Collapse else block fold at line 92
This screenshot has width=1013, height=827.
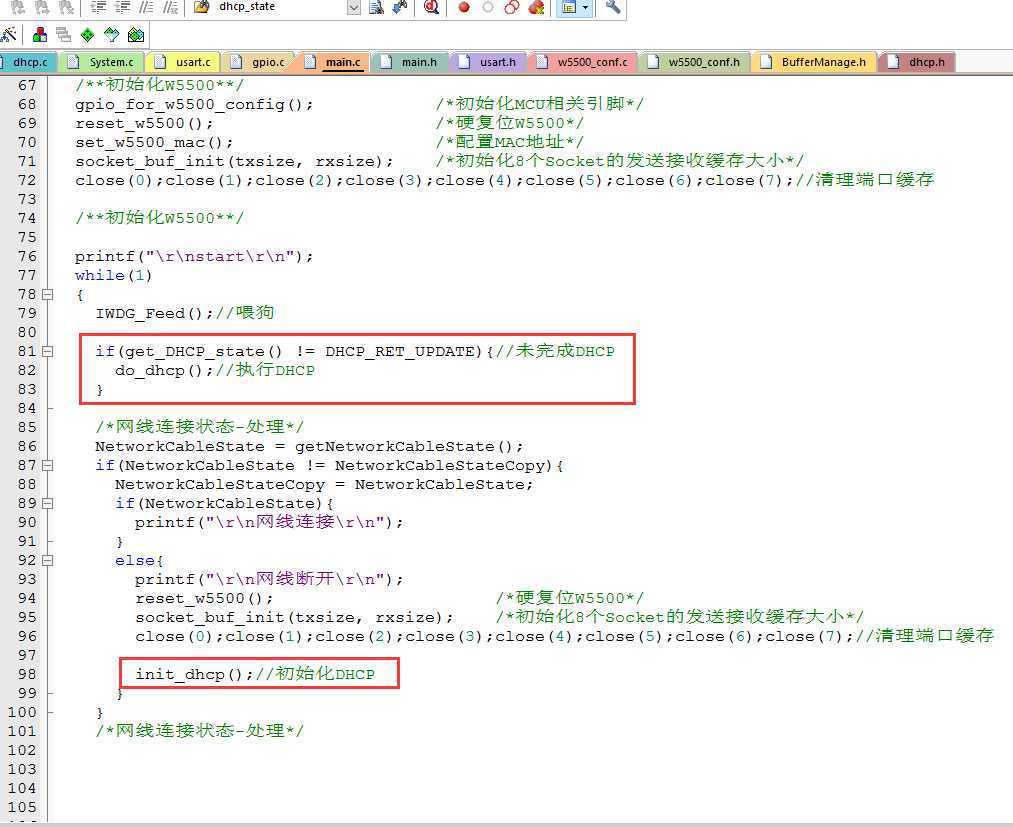[47, 560]
